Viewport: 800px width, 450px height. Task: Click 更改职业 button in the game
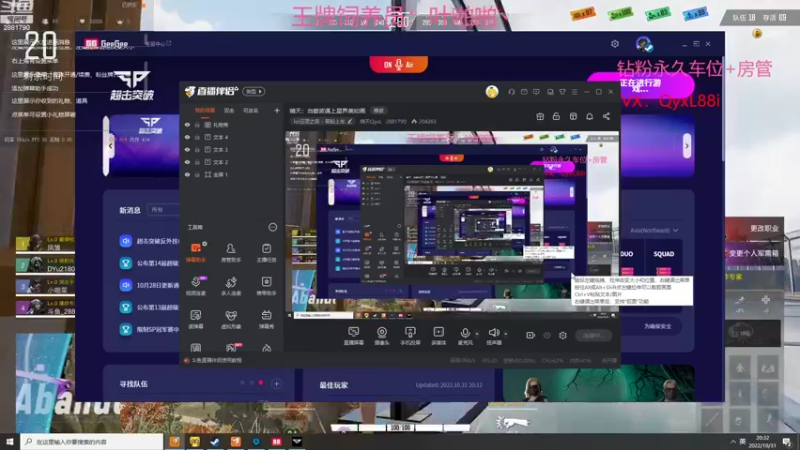pos(764,228)
